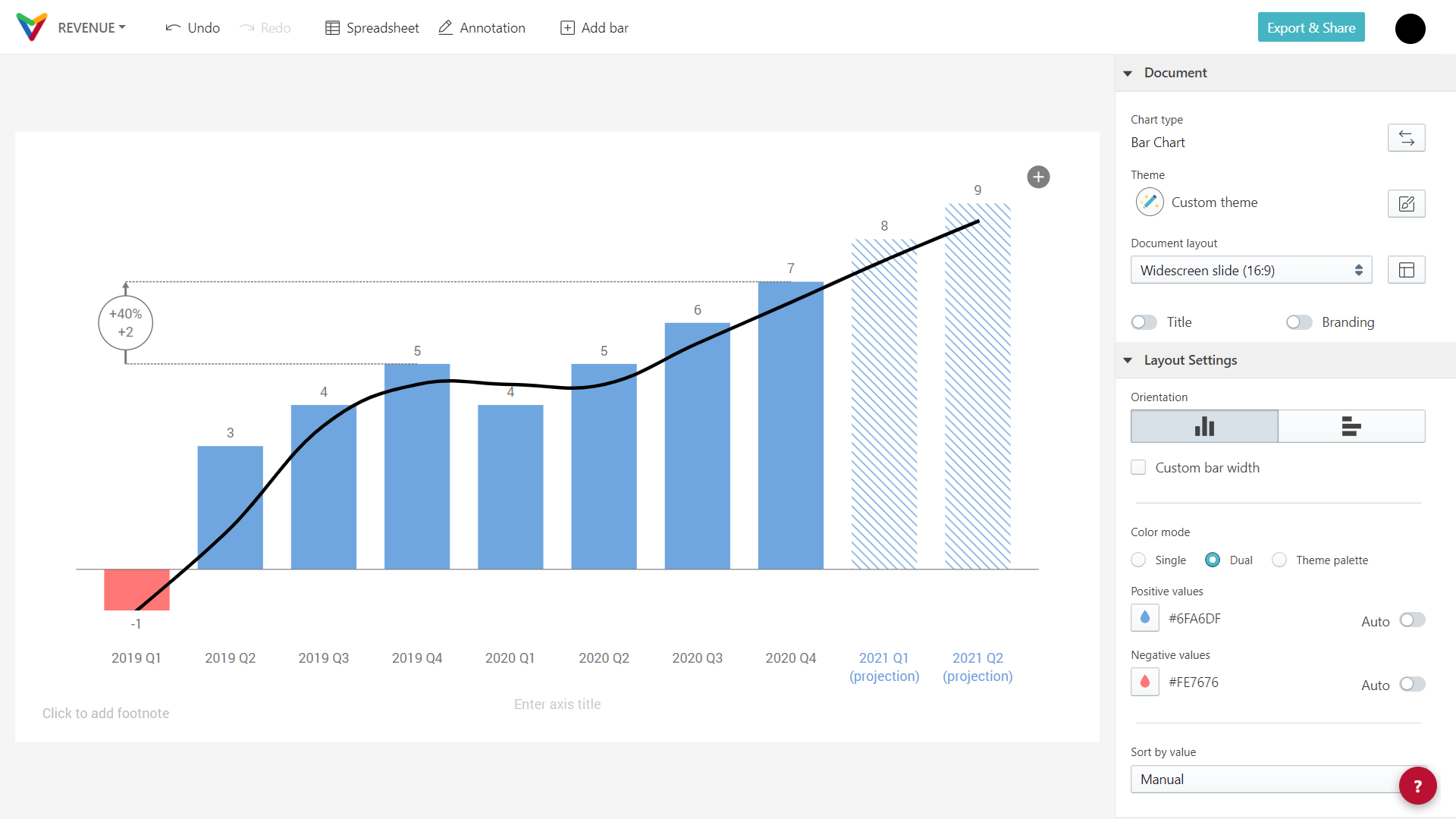Screen dimensions: 1456x819
Task: Open the REVENUE document menu
Action: pyautogui.click(x=91, y=28)
